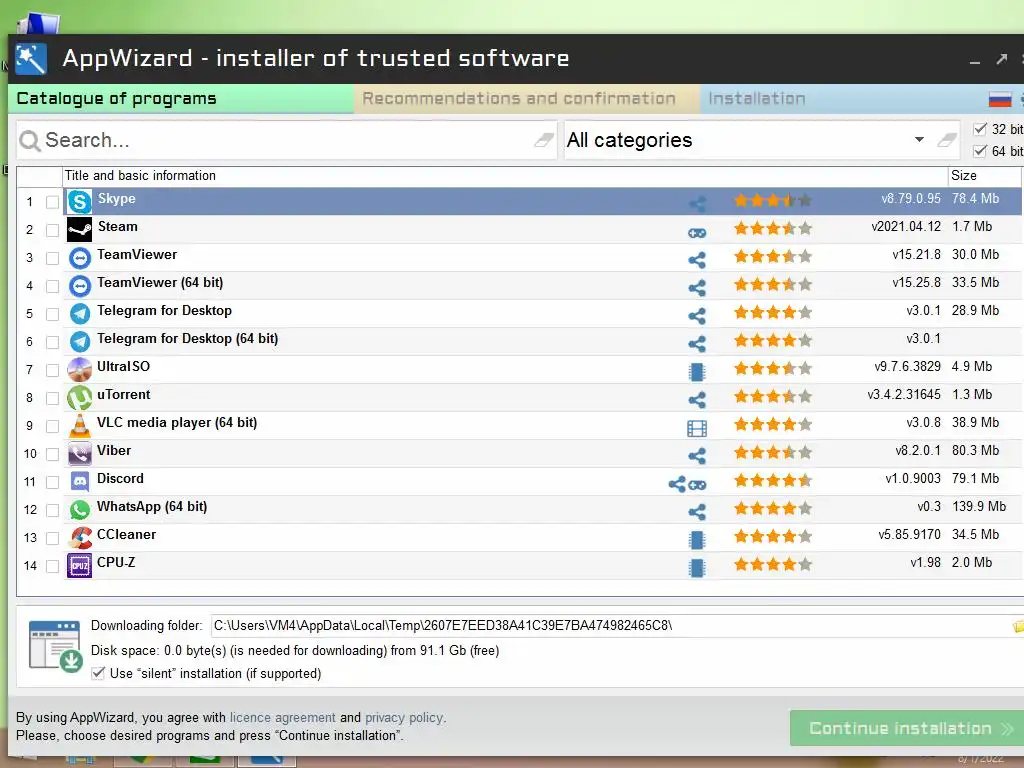Click the WhatsApp (64 bit) icon
This screenshot has height=768, width=1024.
click(x=80, y=510)
